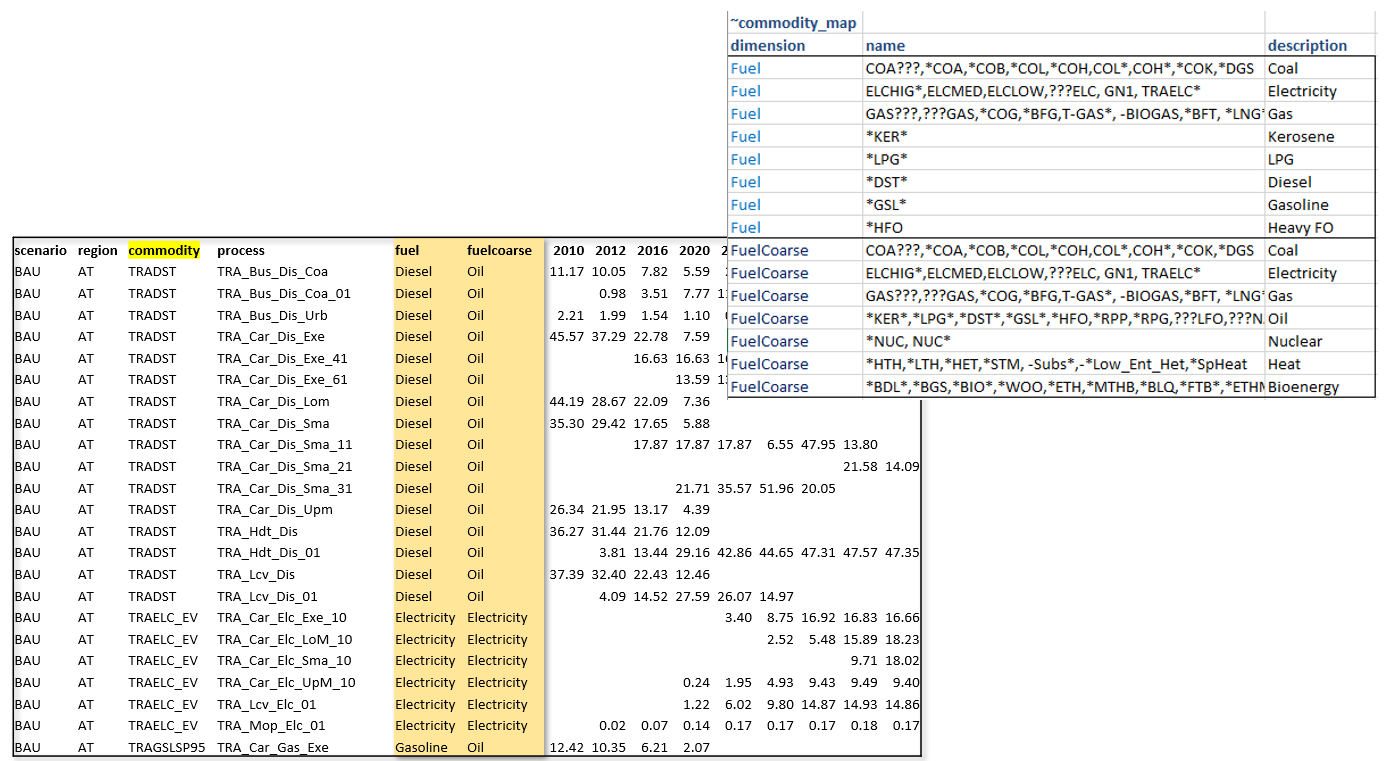Select the '*KER*' name cell
Screen dimensions: 1389x761
[x=1064, y=136]
